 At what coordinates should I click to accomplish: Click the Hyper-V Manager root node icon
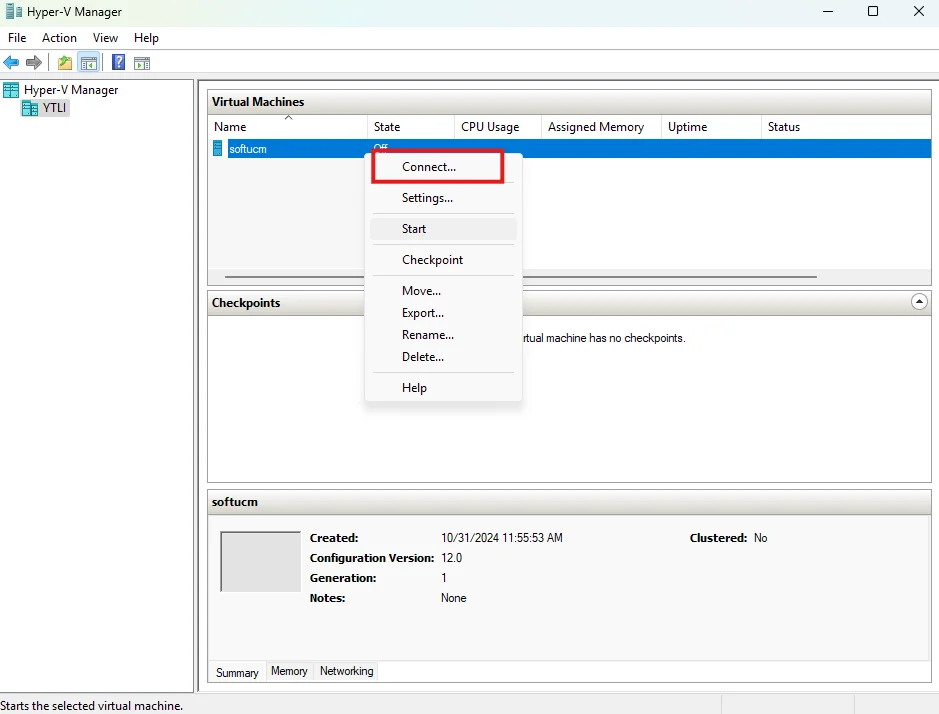point(11,90)
